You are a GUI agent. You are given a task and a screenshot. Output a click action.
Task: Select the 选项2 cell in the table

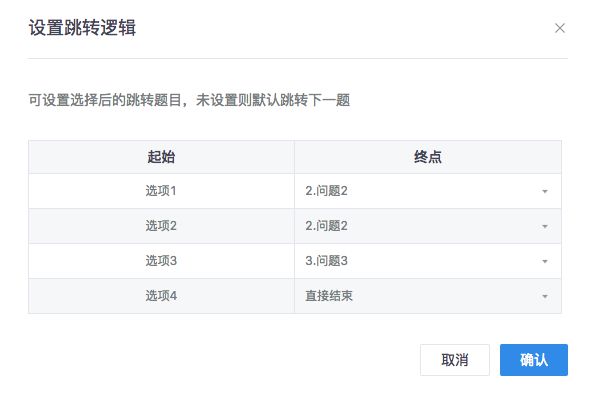coord(161,226)
